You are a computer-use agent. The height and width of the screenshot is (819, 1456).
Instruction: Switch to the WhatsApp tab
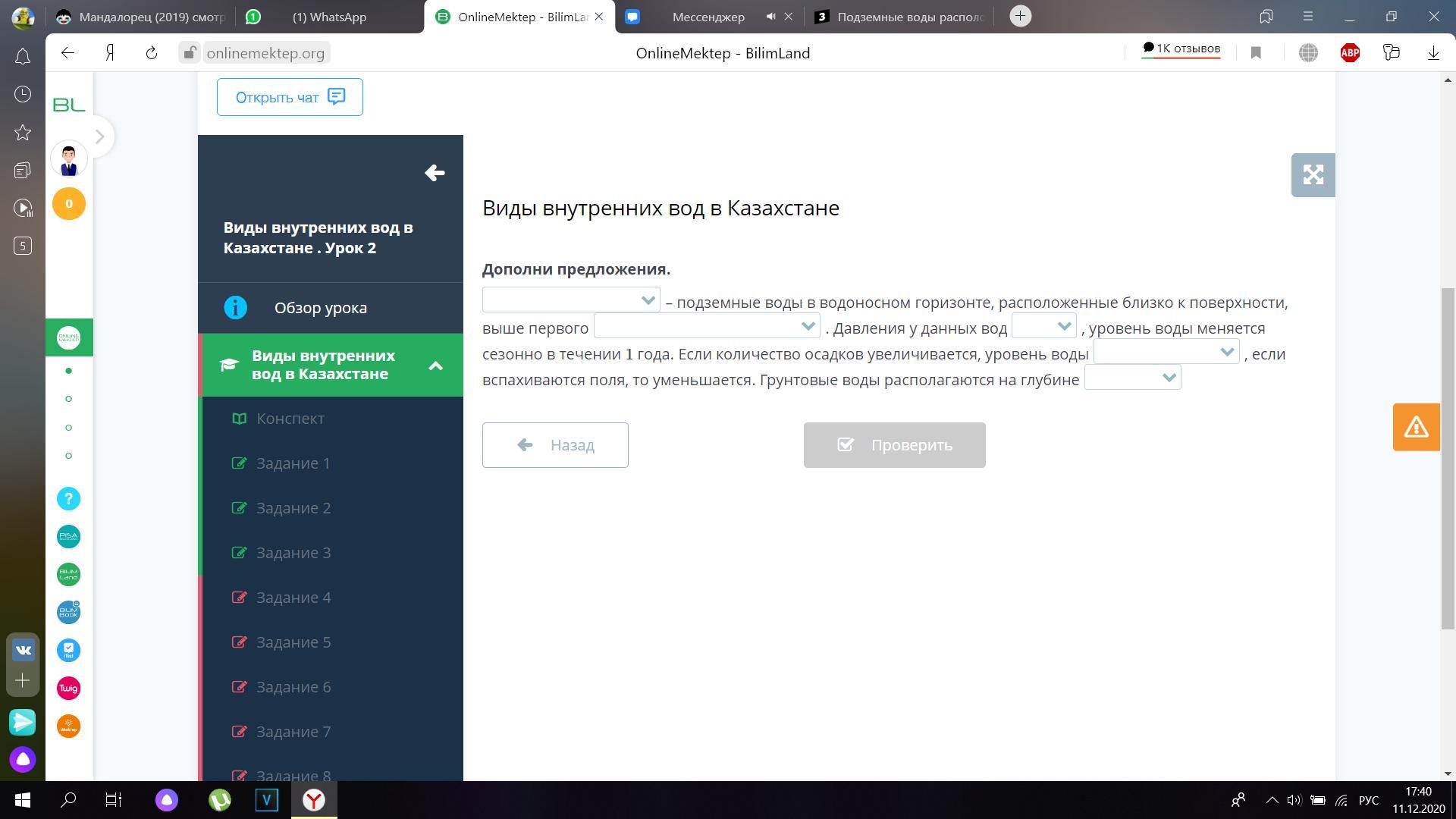[328, 17]
